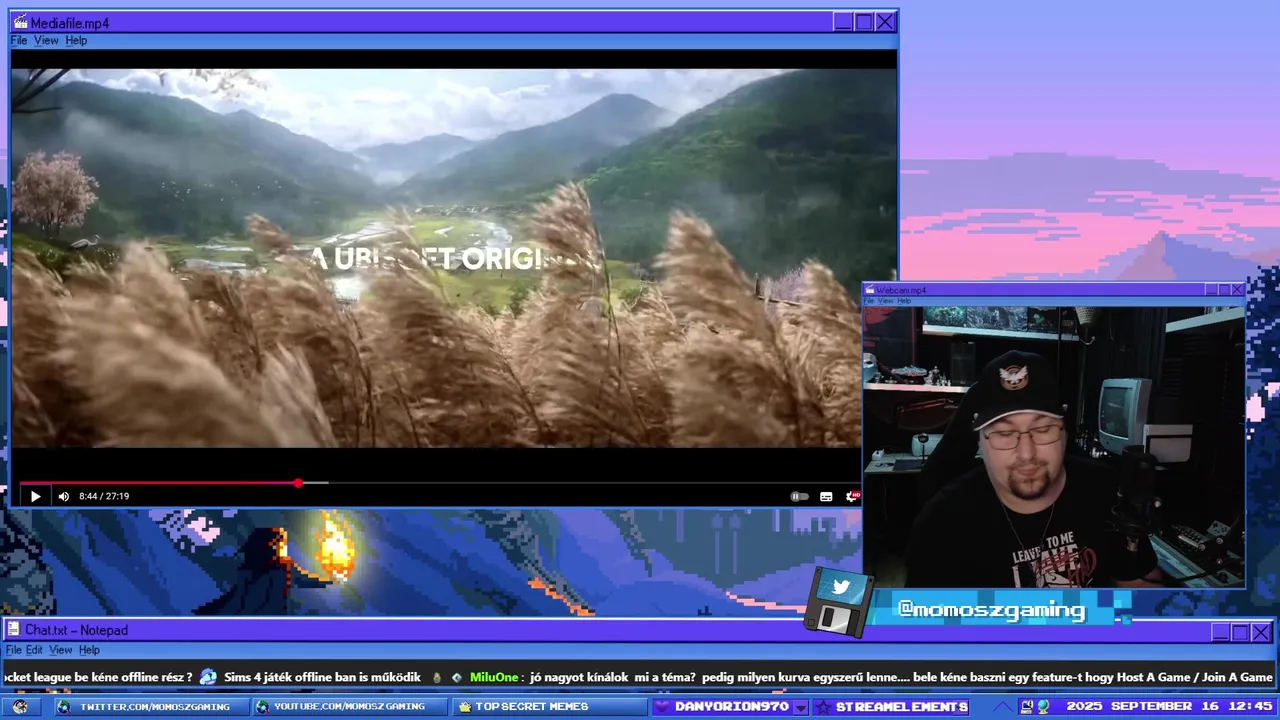Click the red progress bar scrubber
Viewport: 1280px width, 720px height.
point(298,483)
